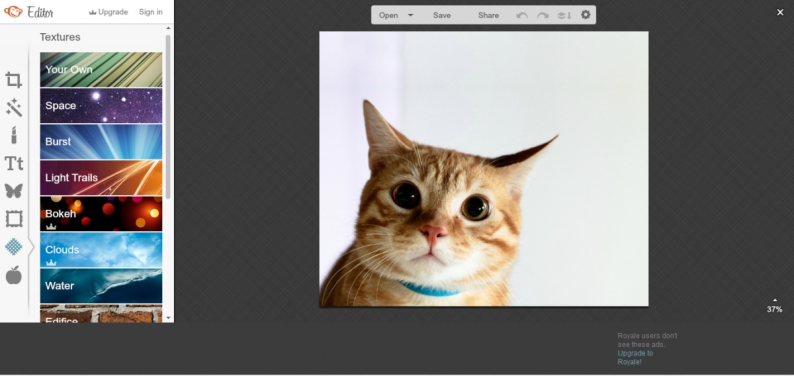Click the Upgrade button
Viewport: 794px width, 376px height.
pyautogui.click(x=108, y=12)
